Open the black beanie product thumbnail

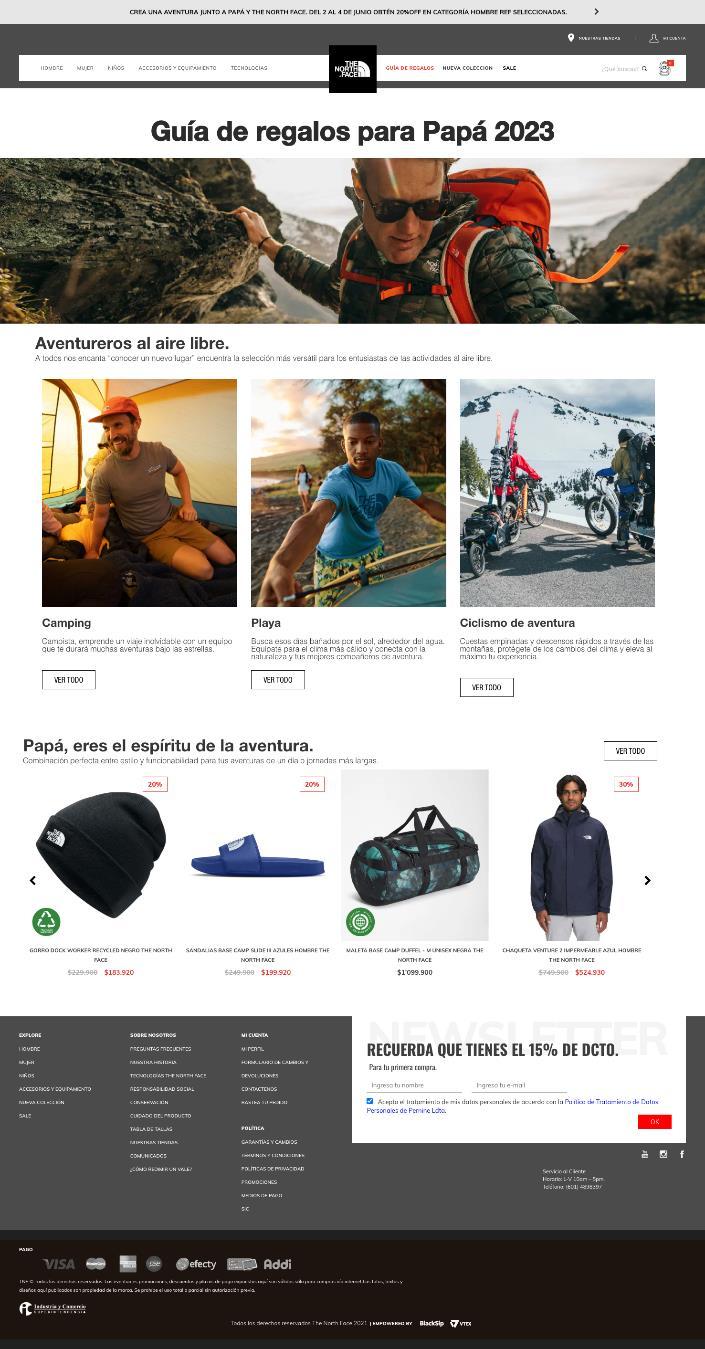[x=100, y=856]
